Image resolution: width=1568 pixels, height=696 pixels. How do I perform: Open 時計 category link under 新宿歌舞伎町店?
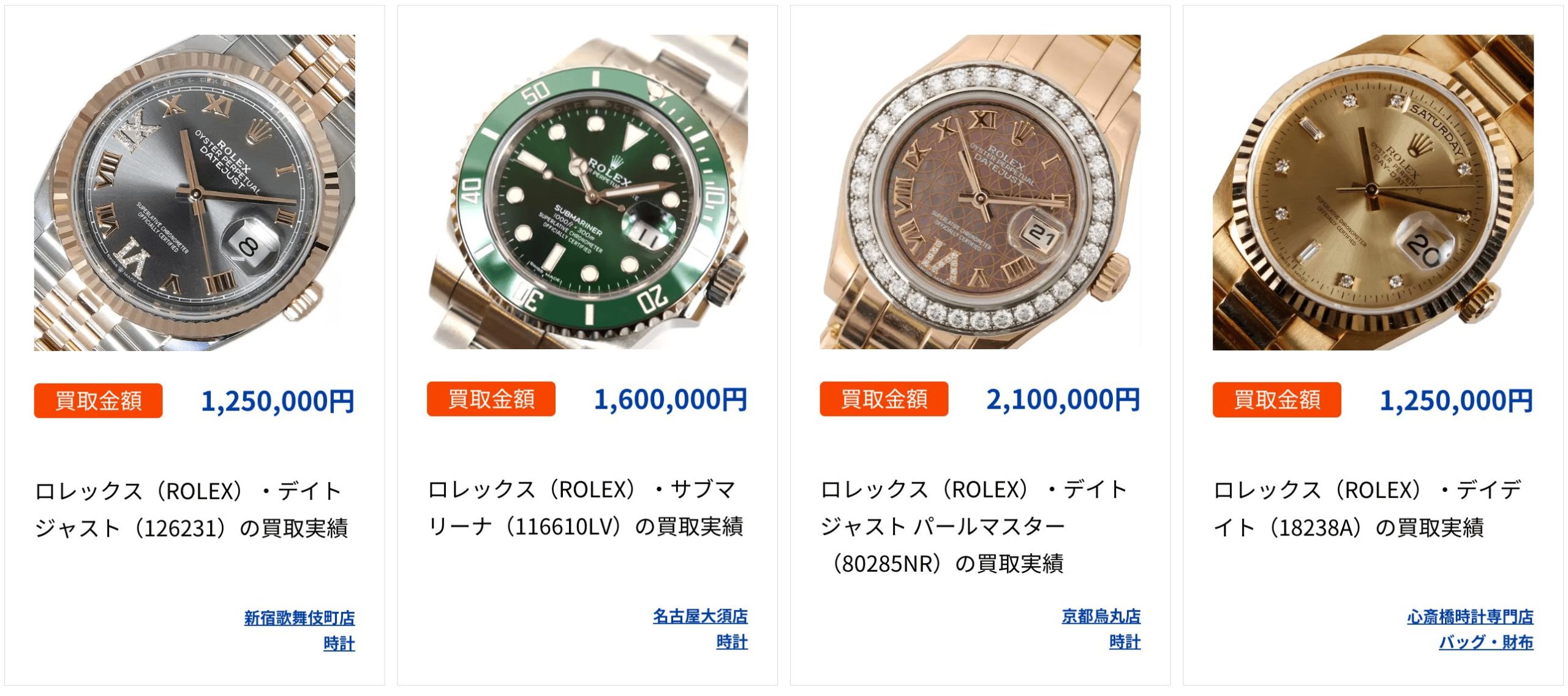point(339,644)
